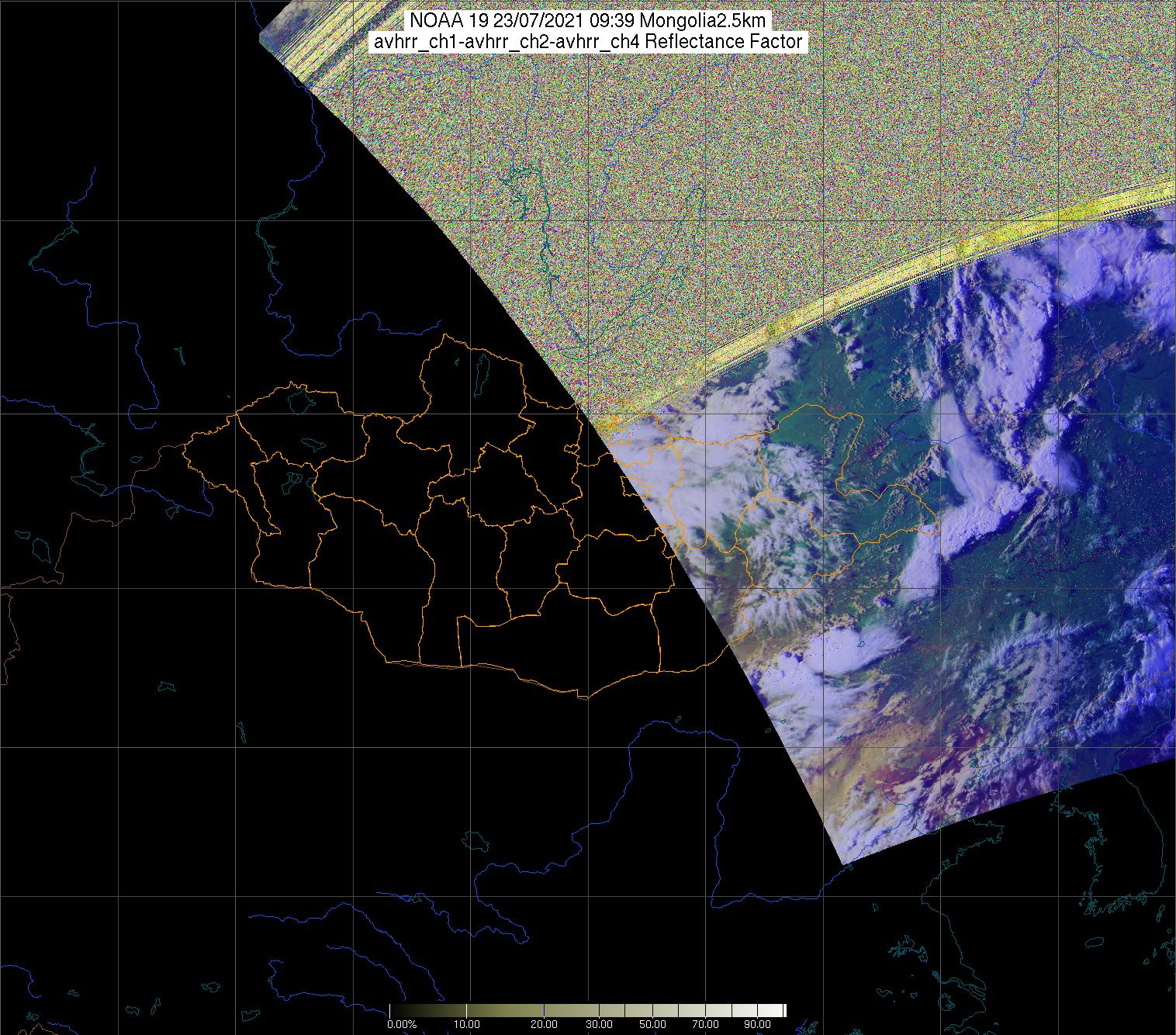Click the '30.00' label under the reflectance scale
1176x1035 pixels.
click(599, 1024)
